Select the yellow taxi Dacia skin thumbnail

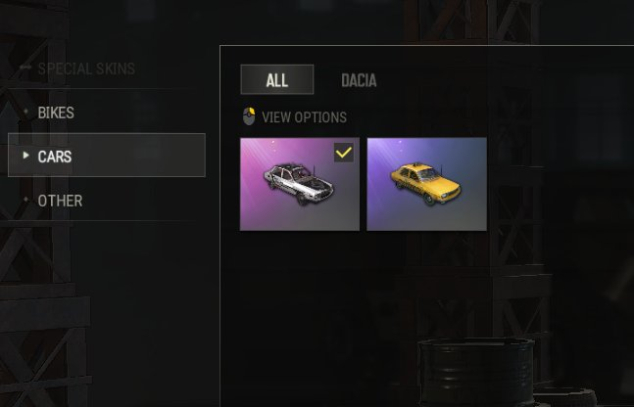(427, 184)
